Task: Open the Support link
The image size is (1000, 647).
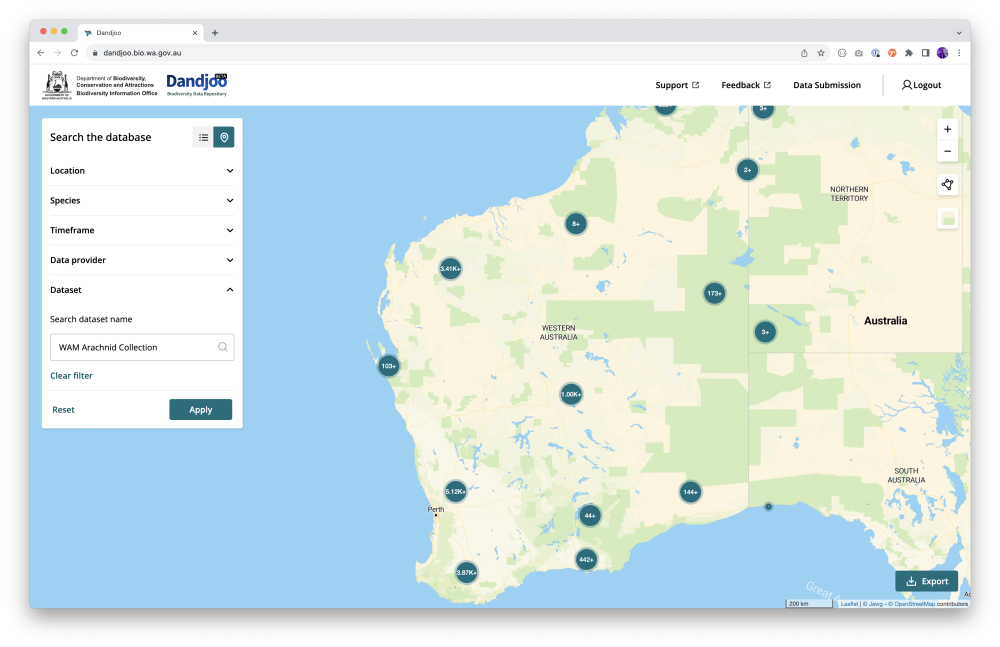Action: (x=677, y=85)
